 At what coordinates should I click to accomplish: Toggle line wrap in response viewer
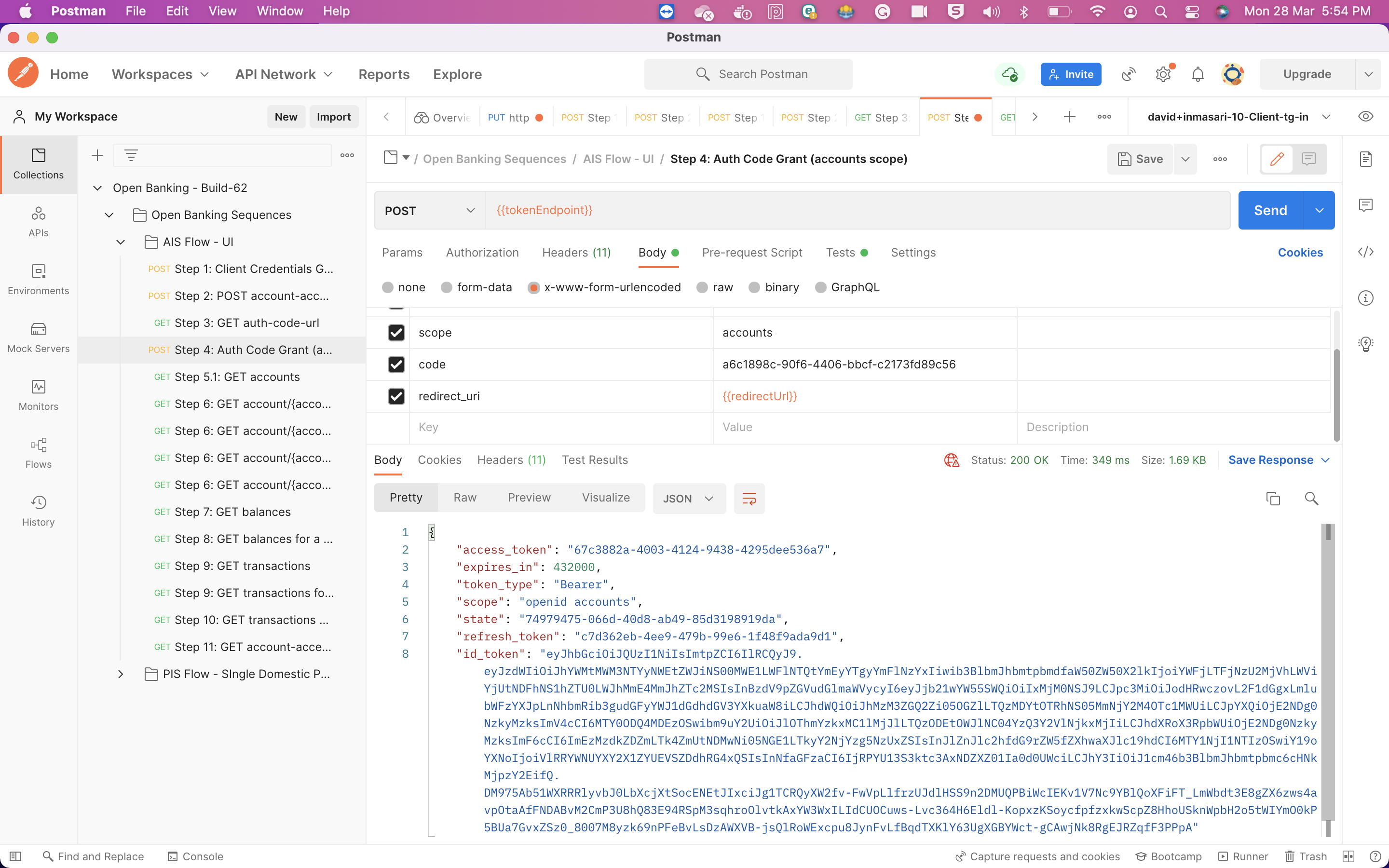(749, 498)
